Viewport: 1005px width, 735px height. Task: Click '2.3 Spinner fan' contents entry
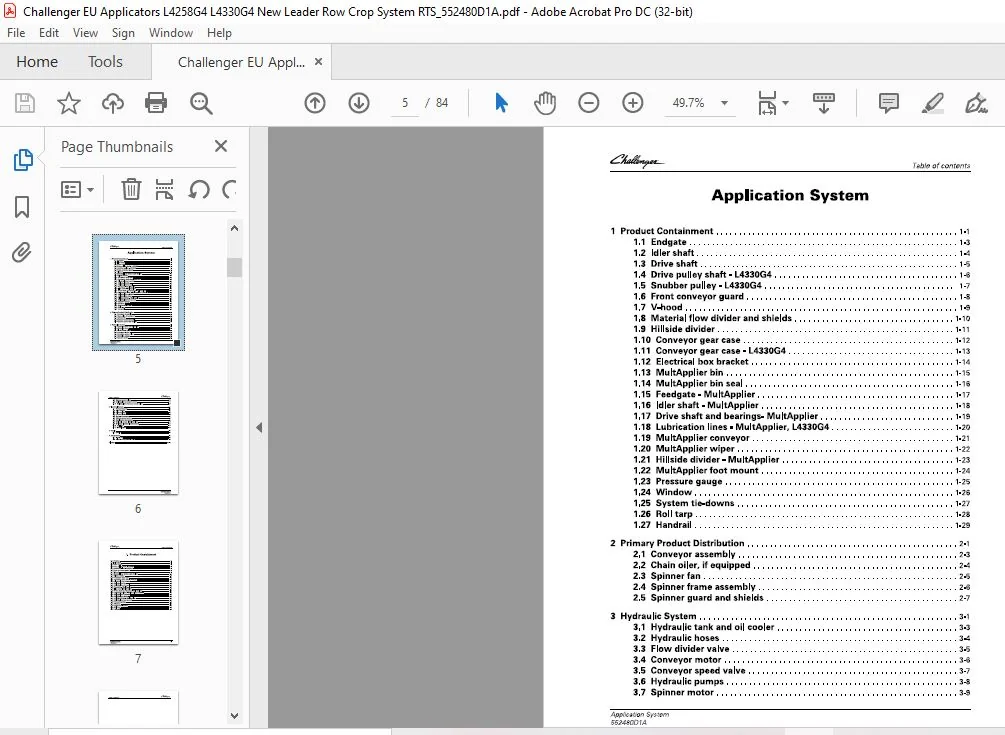tap(801, 575)
